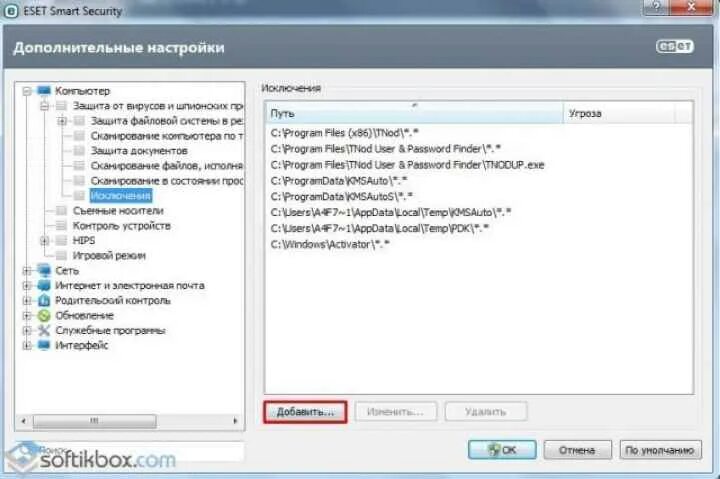Collapse the Компьютер tree node
The width and height of the screenshot is (720, 479).
coord(27,91)
